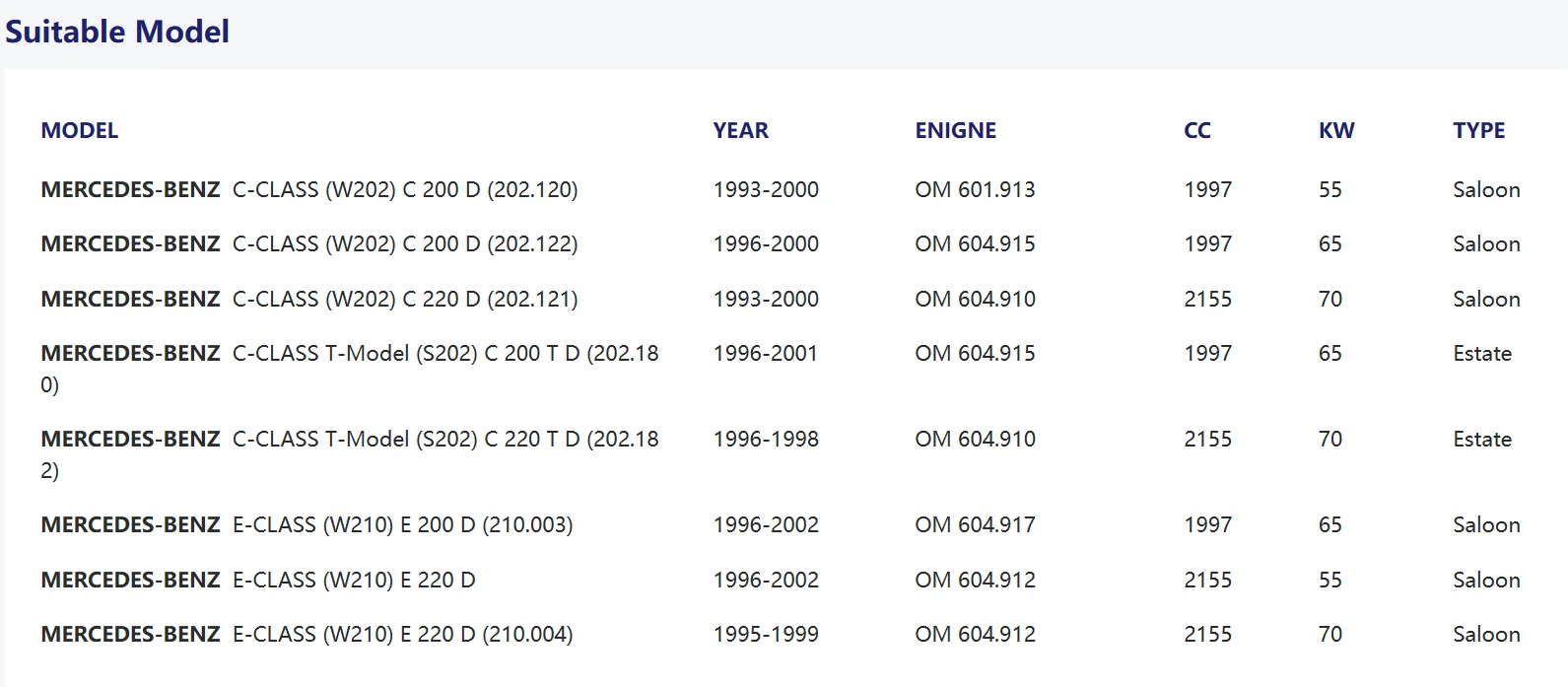Select Saloon type in the 202.120 row
Viewport: 1568px width, 687px height.
[1486, 189]
